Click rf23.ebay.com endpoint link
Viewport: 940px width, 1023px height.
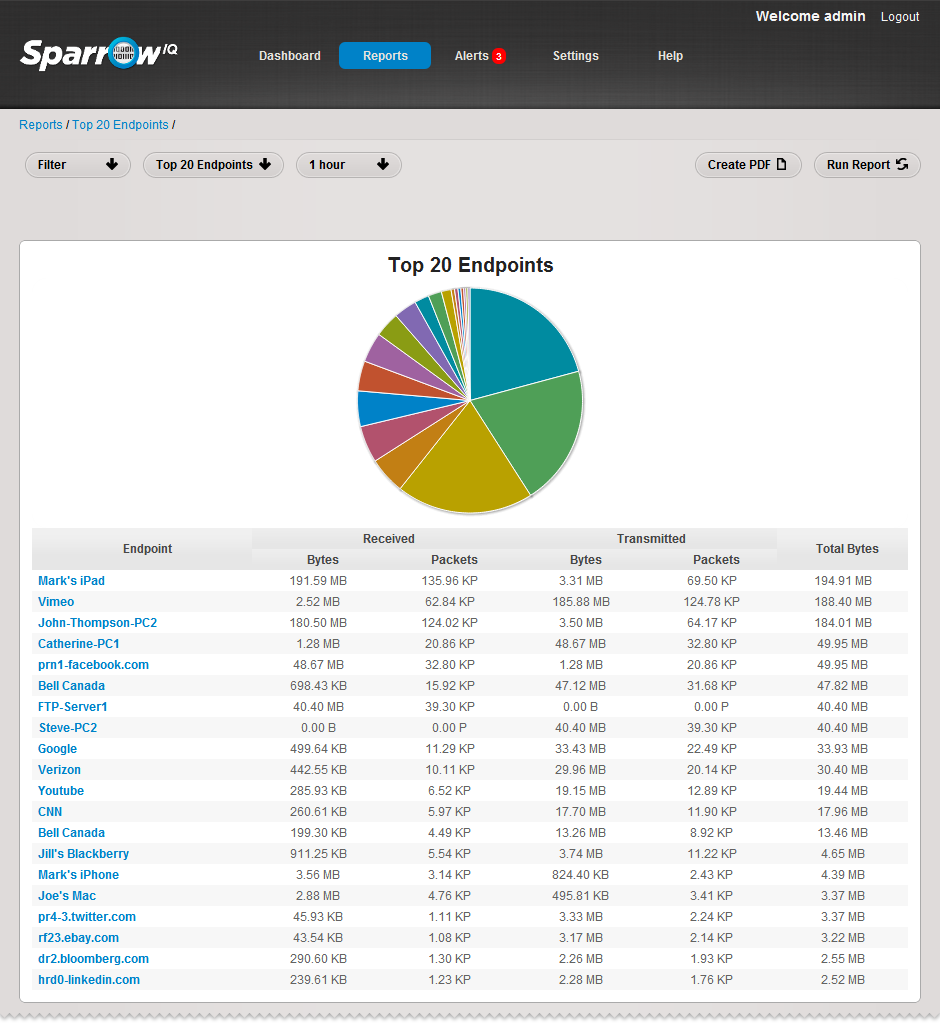78,938
